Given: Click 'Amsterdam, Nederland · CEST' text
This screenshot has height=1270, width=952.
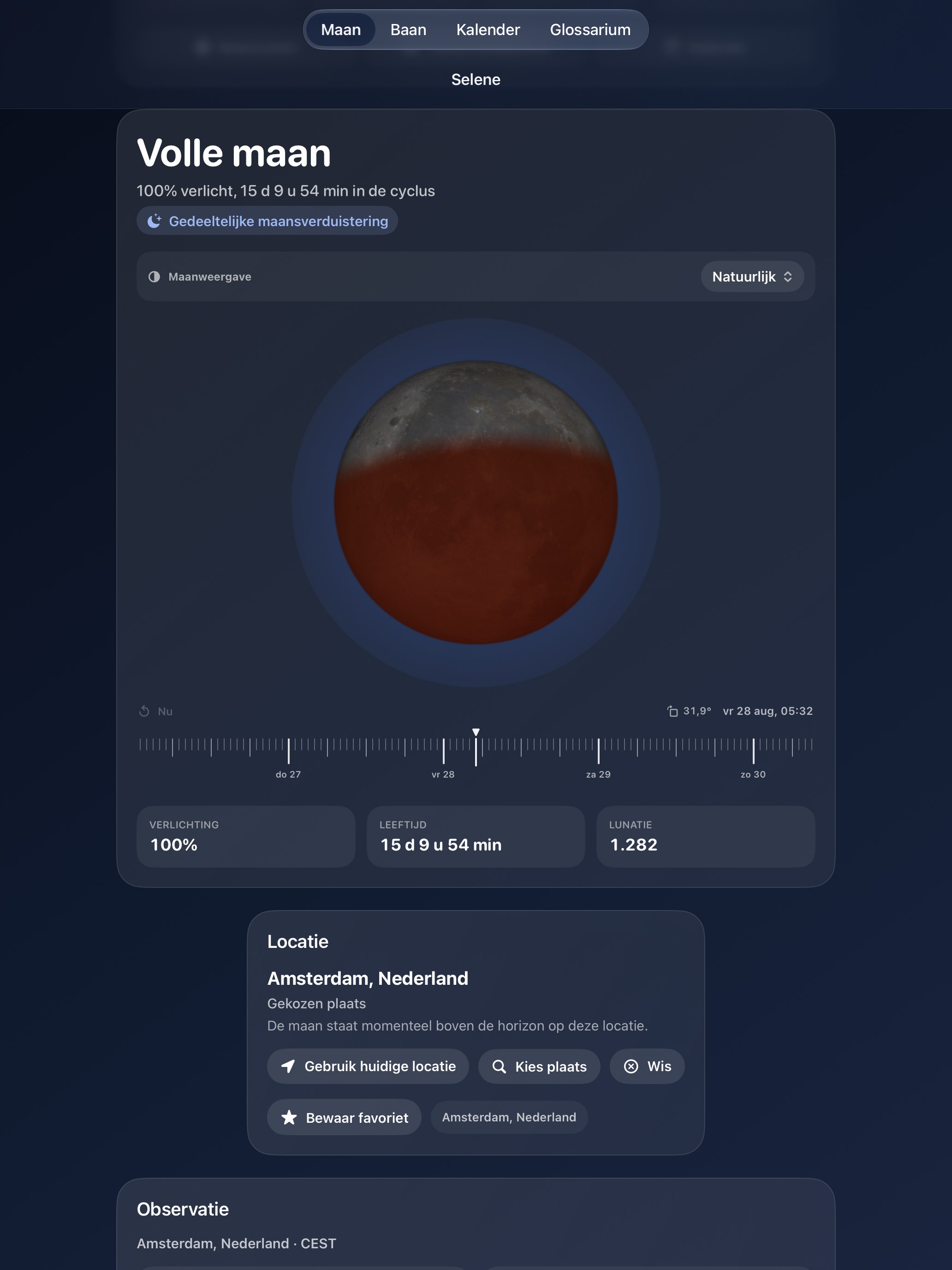Looking at the screenshot, I should (237, 1244).
